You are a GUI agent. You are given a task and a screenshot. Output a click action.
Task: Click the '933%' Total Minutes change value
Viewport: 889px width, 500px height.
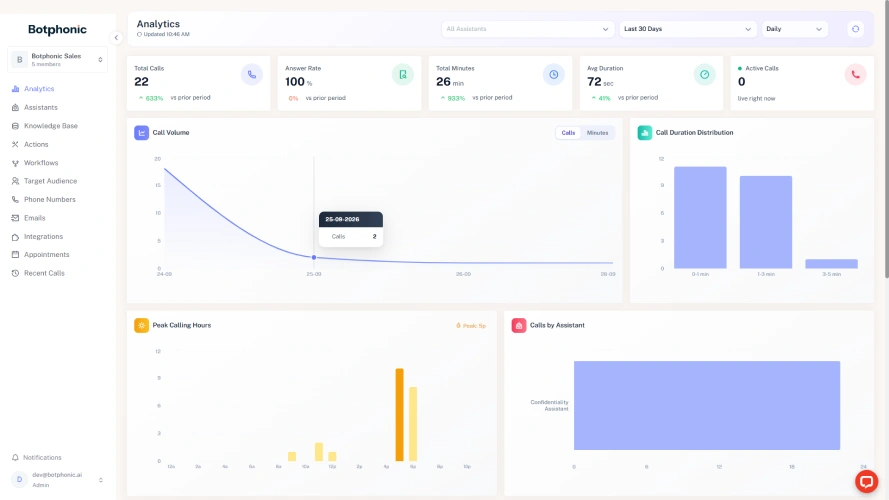coord(456,98)
